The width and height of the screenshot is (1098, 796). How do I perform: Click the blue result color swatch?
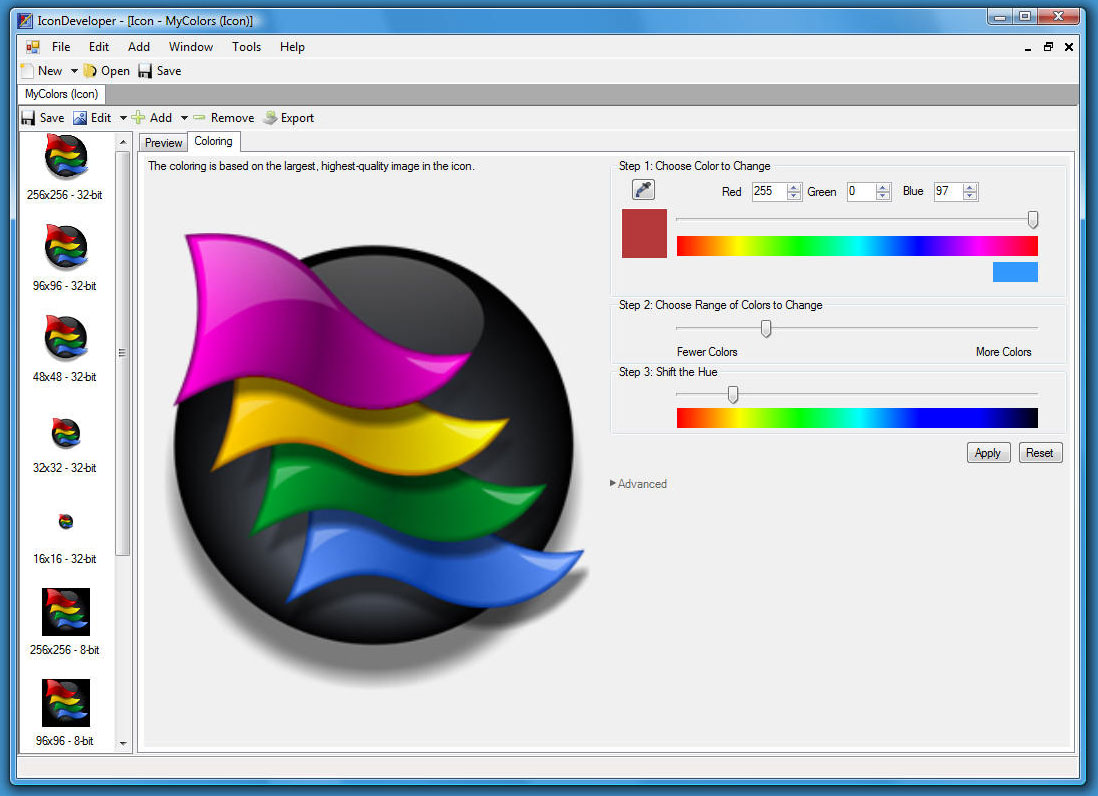coord(1015,272)
